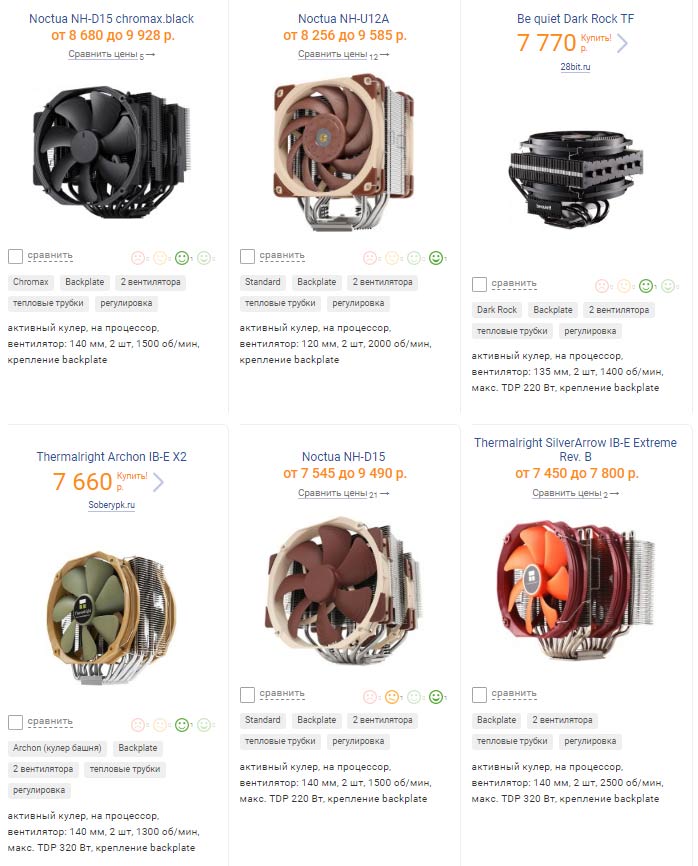Click the red sad face icon for NH-D15 chromax.black
This screenshot has height=866, width=698.
point(138,258)
